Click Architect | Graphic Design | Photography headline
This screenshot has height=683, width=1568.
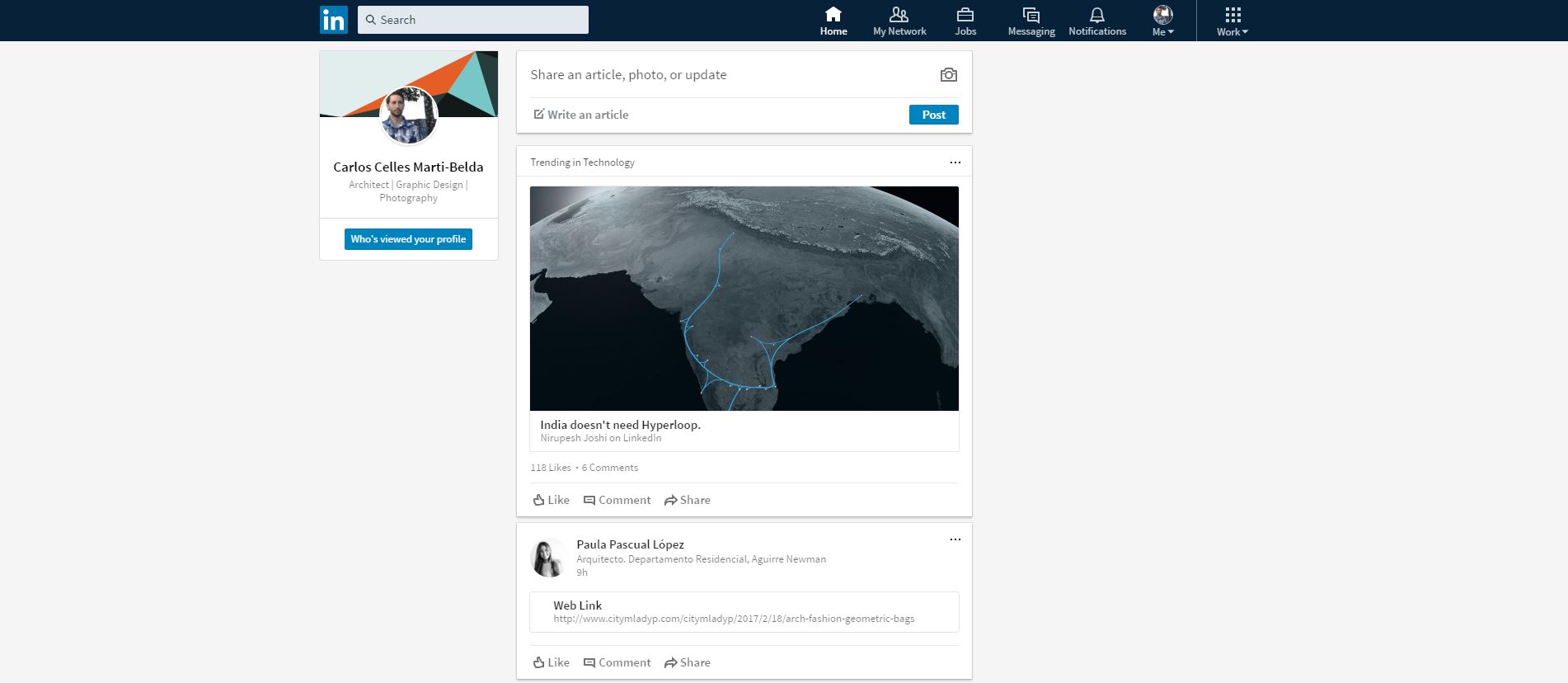click(408, 191)
